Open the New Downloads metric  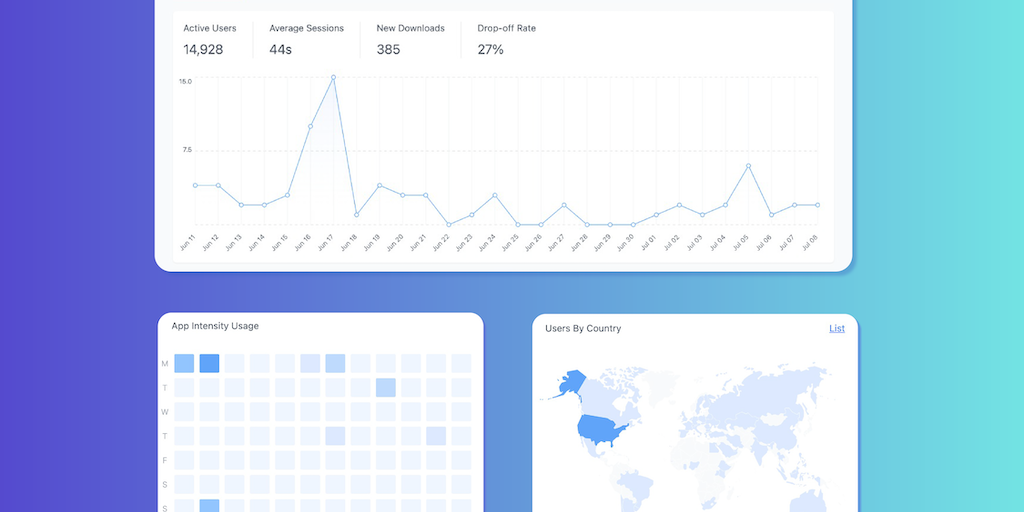(x=410, y=39)
